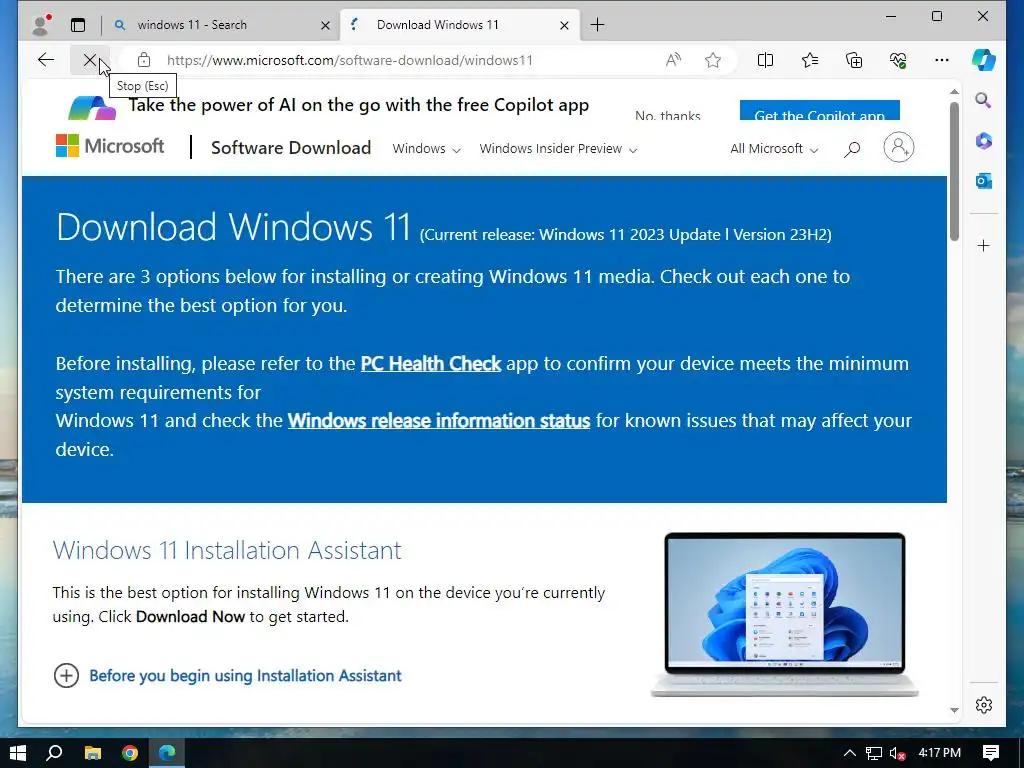Screen dimensions: 1024x768
Task: Open the Microsoft site search magnifier
Action: tap(852, 149)
